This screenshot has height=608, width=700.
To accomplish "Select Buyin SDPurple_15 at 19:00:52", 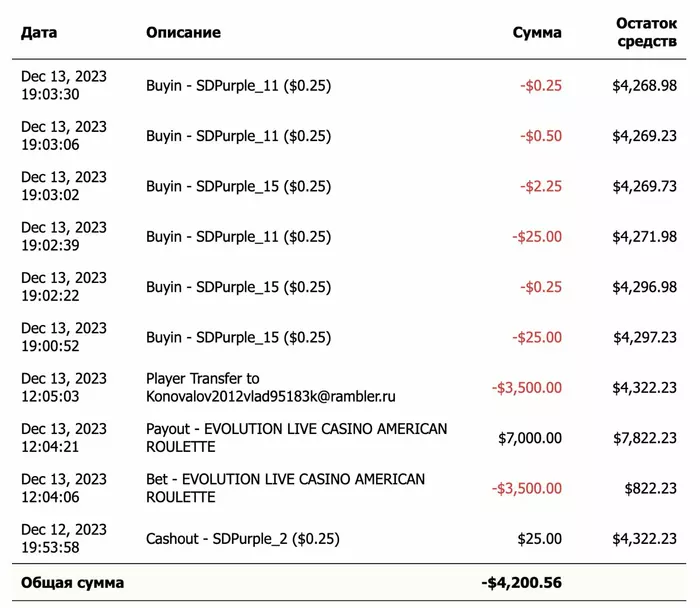I will (x=349, y=337).
